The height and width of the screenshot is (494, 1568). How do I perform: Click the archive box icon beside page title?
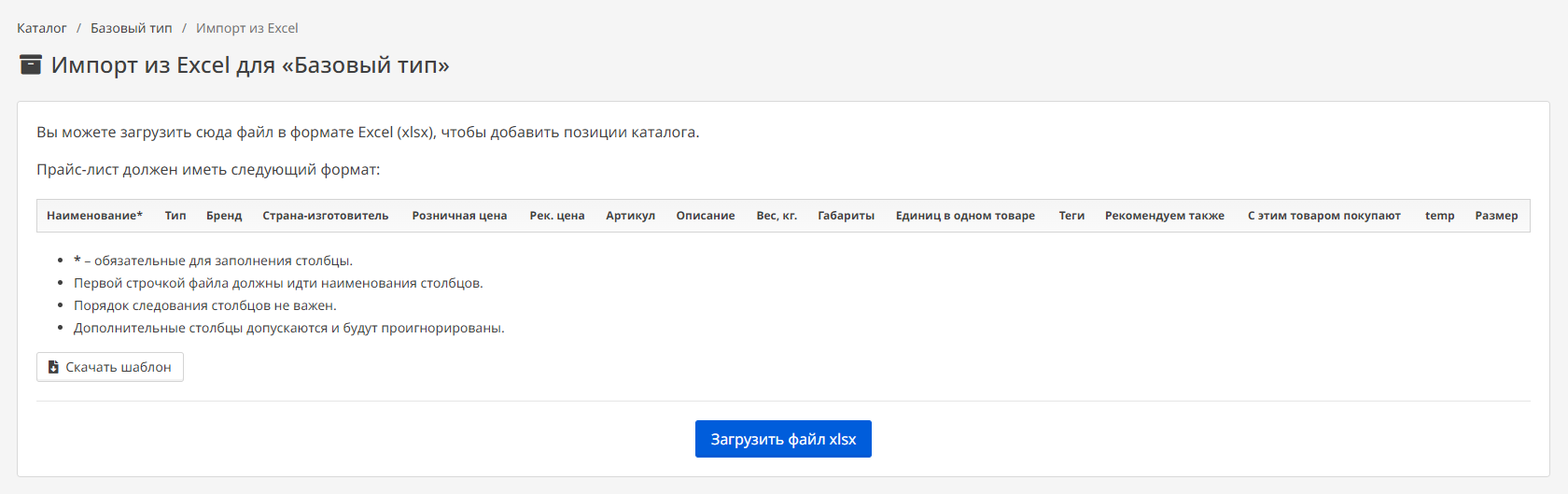pos(31,64)
